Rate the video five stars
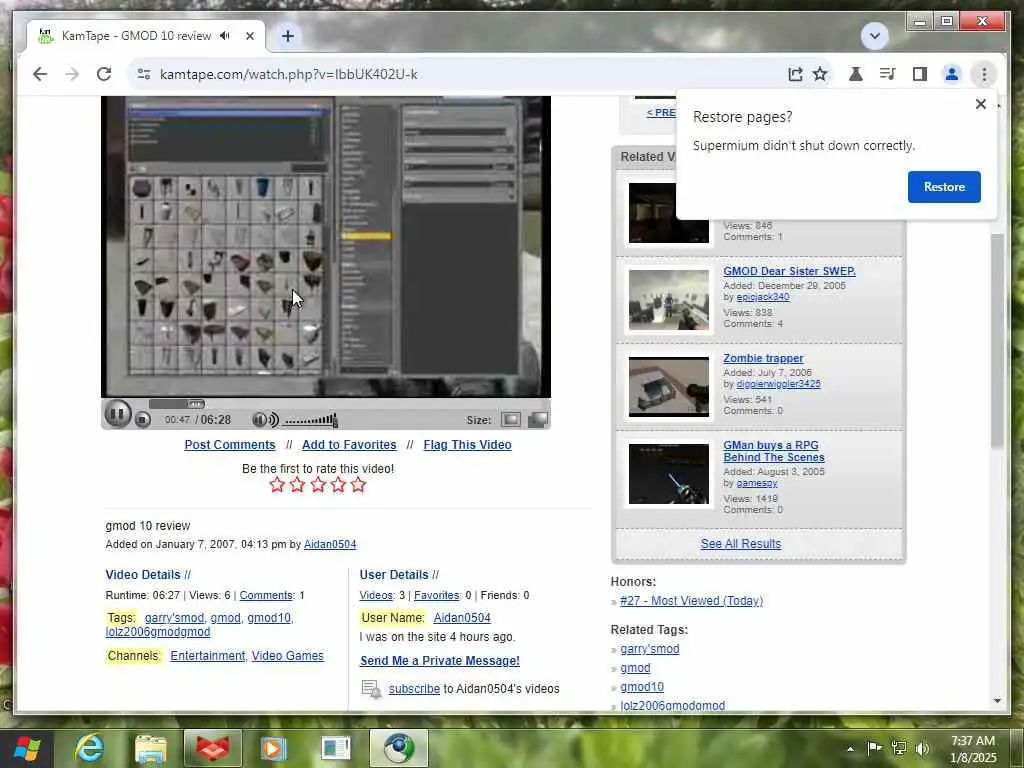 [358, 485]
